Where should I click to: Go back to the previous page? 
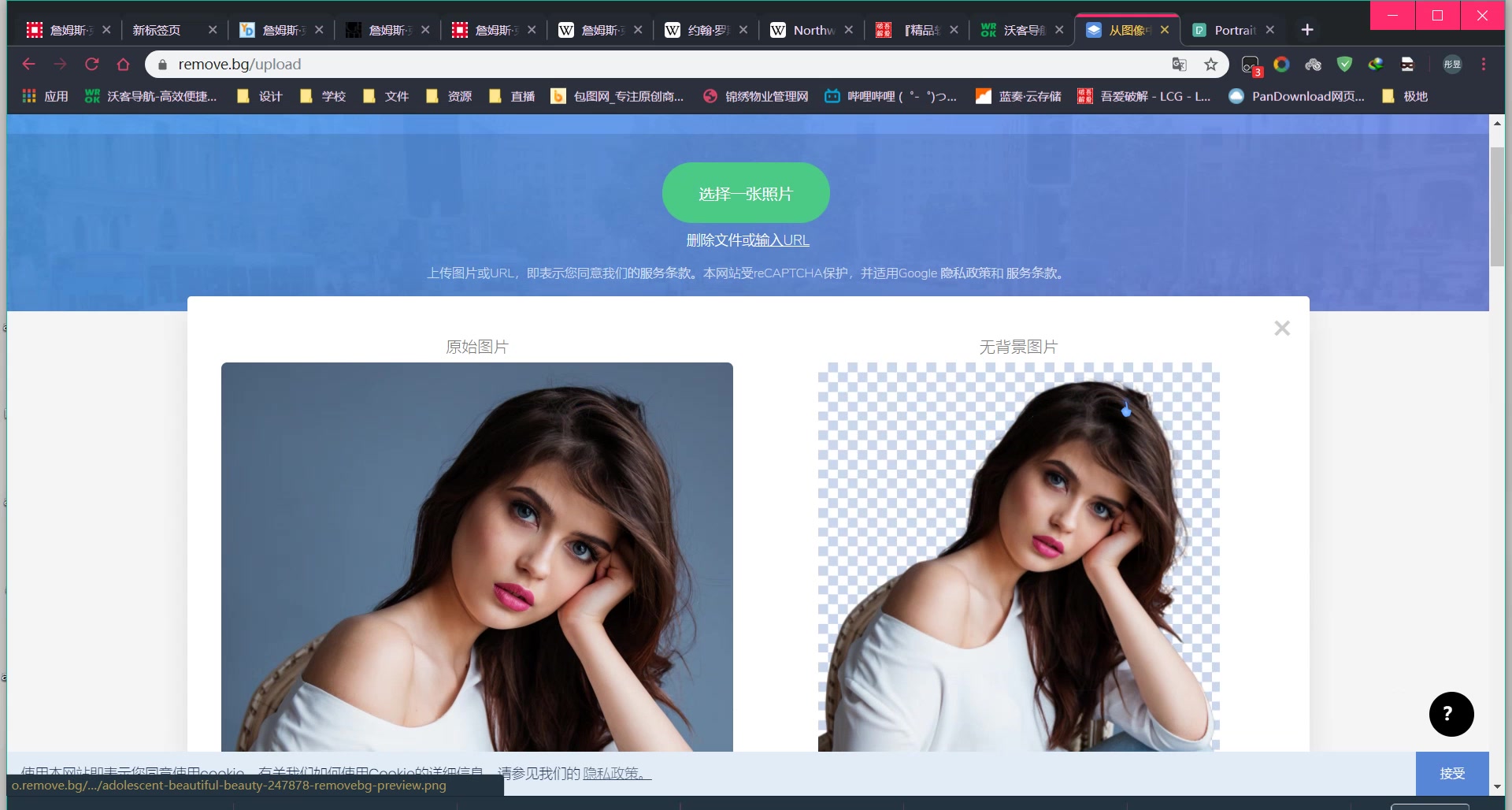(x=29, y=64)
